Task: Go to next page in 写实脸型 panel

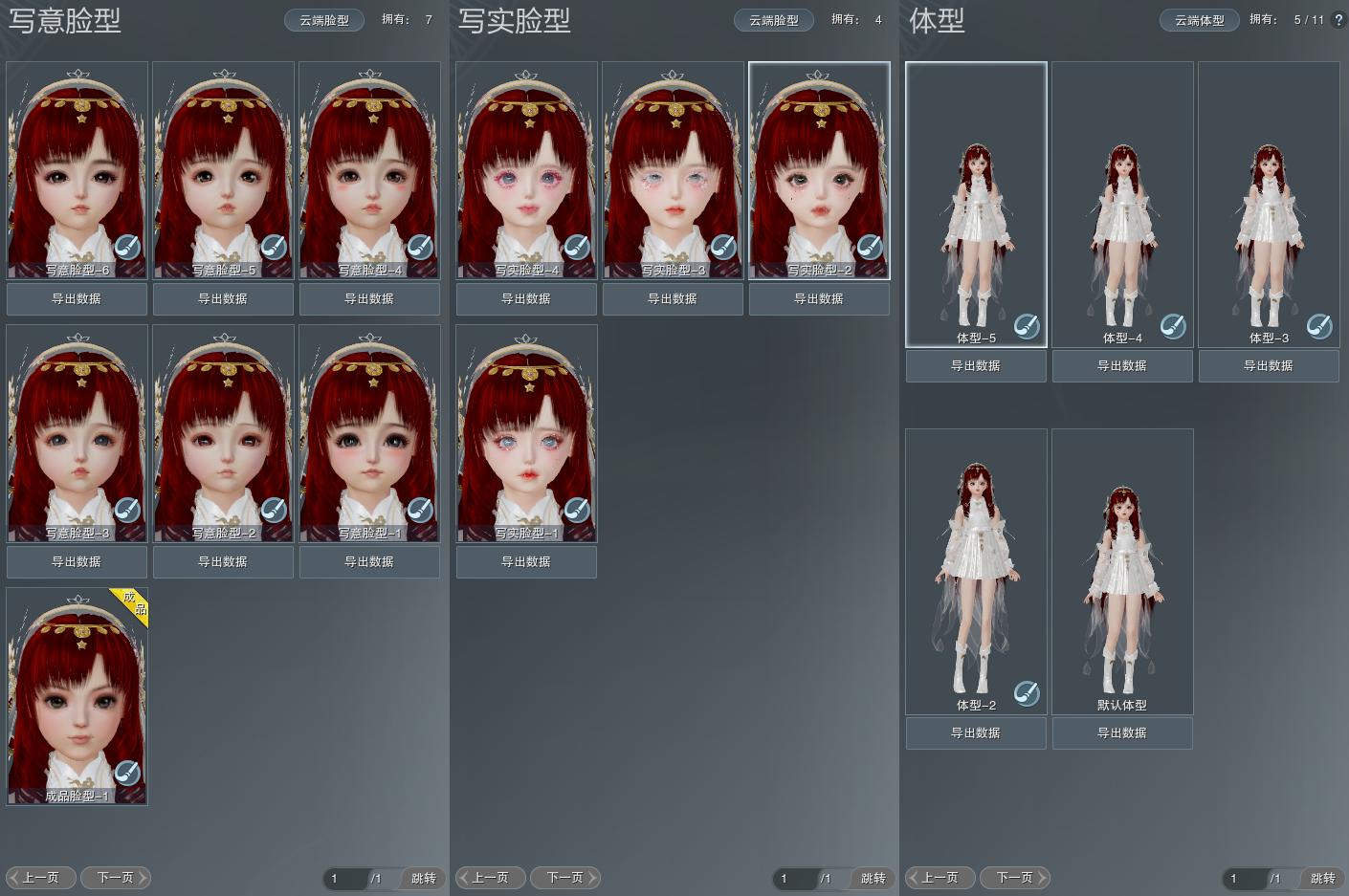Action: 565,878
